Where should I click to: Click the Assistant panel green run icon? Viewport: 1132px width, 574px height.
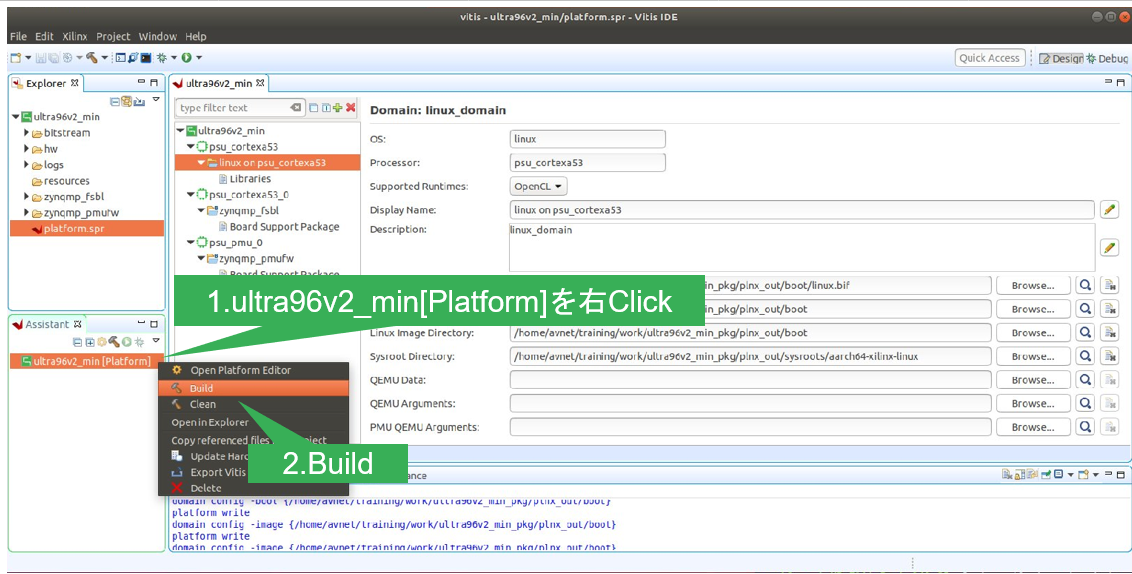126,342
